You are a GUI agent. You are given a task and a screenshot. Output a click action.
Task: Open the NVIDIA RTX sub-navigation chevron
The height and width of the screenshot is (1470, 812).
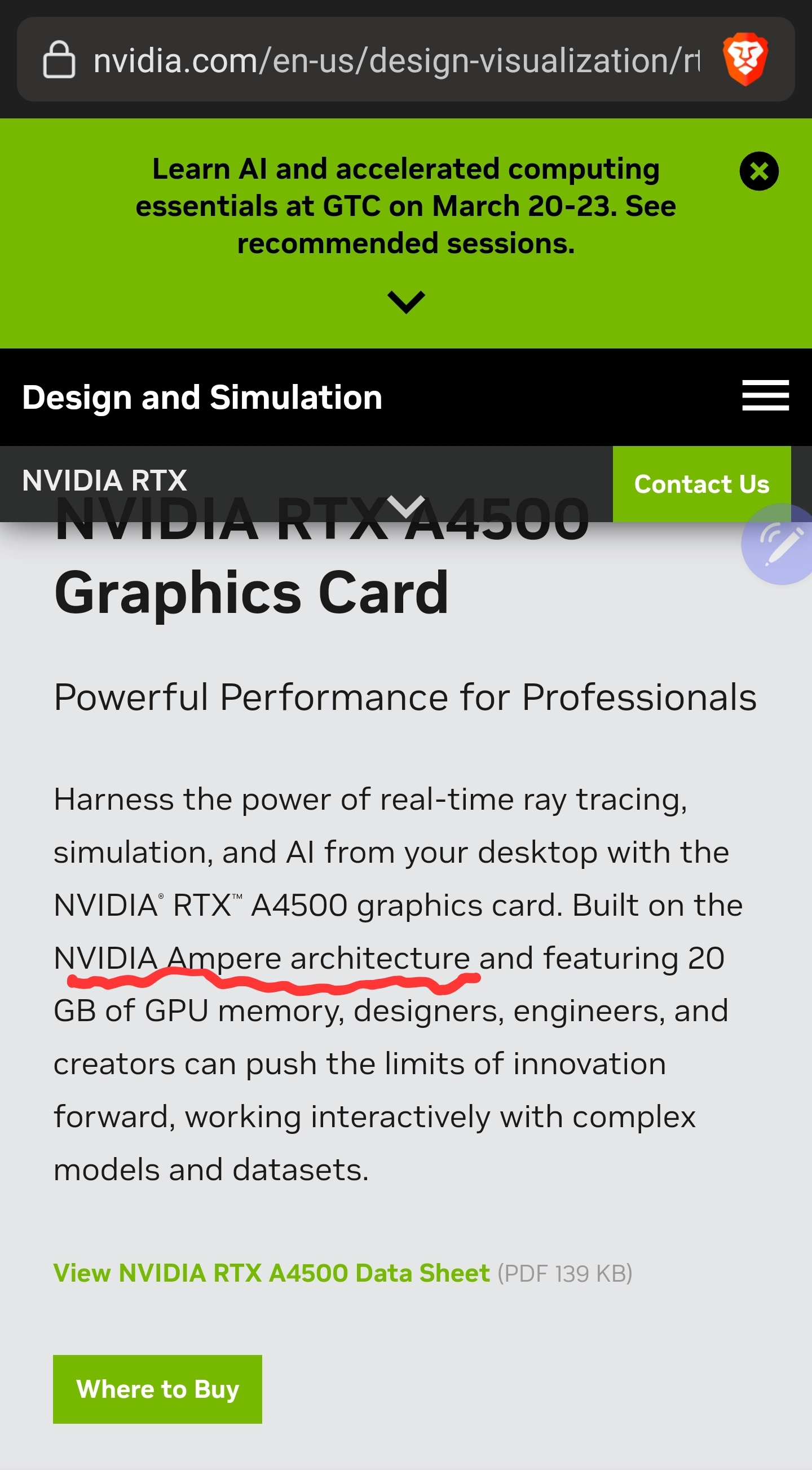pos(405,508)
